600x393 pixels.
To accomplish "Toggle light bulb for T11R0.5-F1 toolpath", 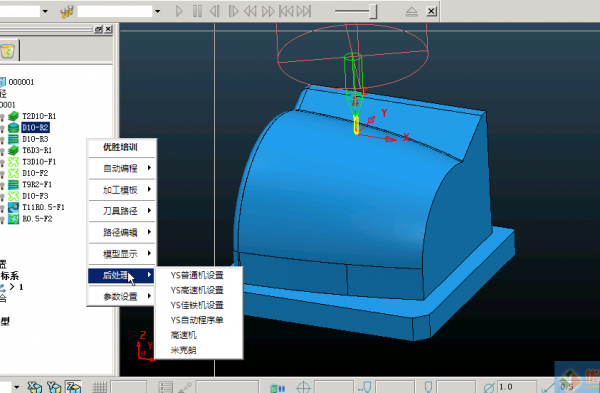I will pos(2,208).
